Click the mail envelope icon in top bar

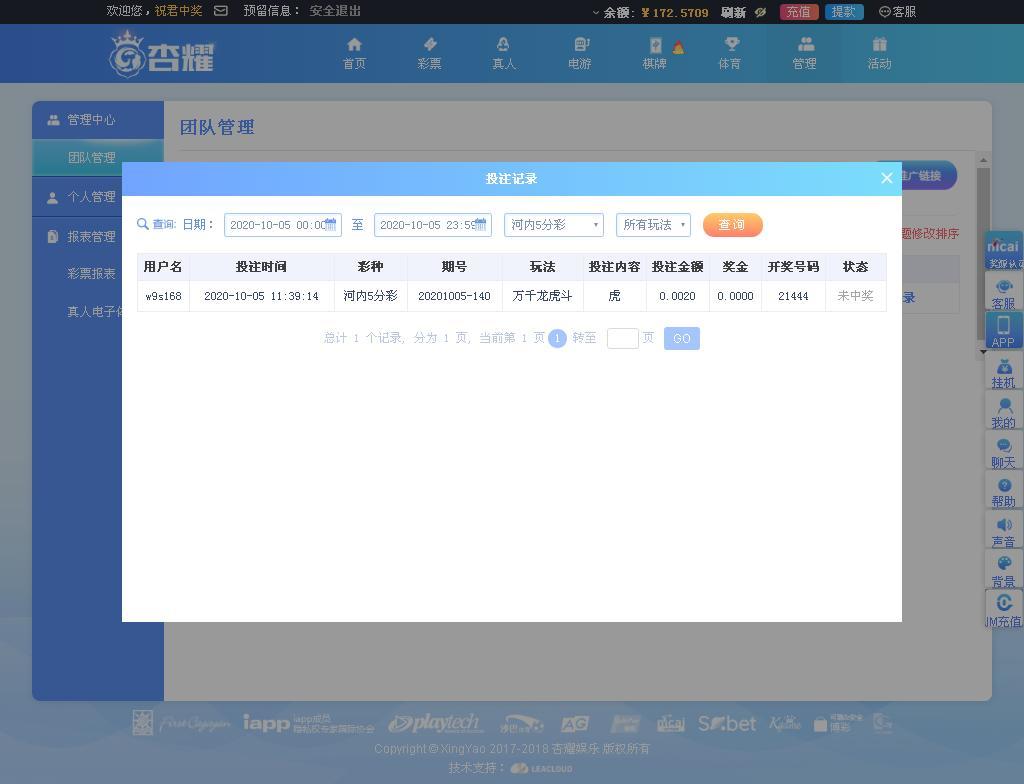(221, 11)
